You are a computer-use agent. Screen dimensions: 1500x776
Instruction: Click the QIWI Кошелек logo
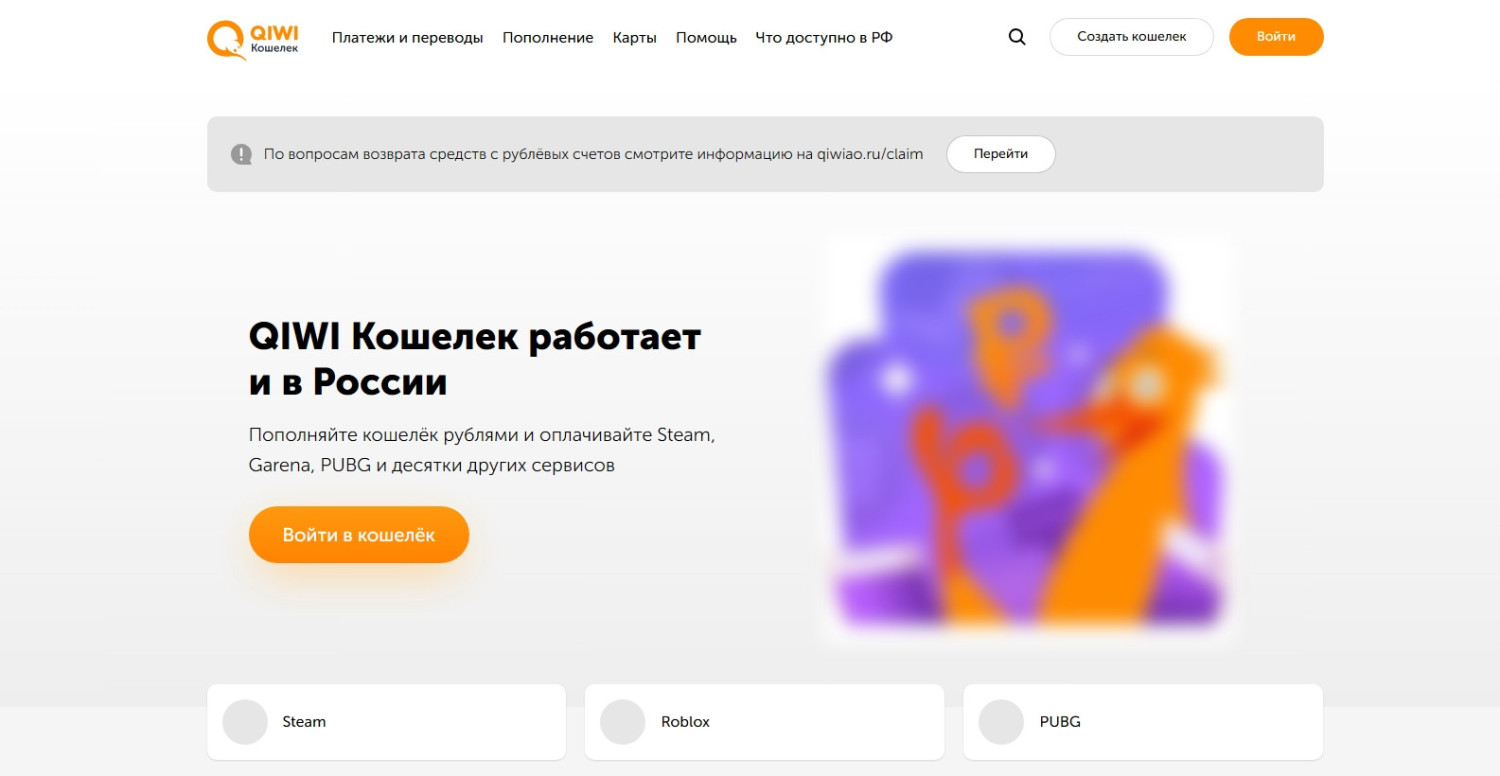pos(253,38)
